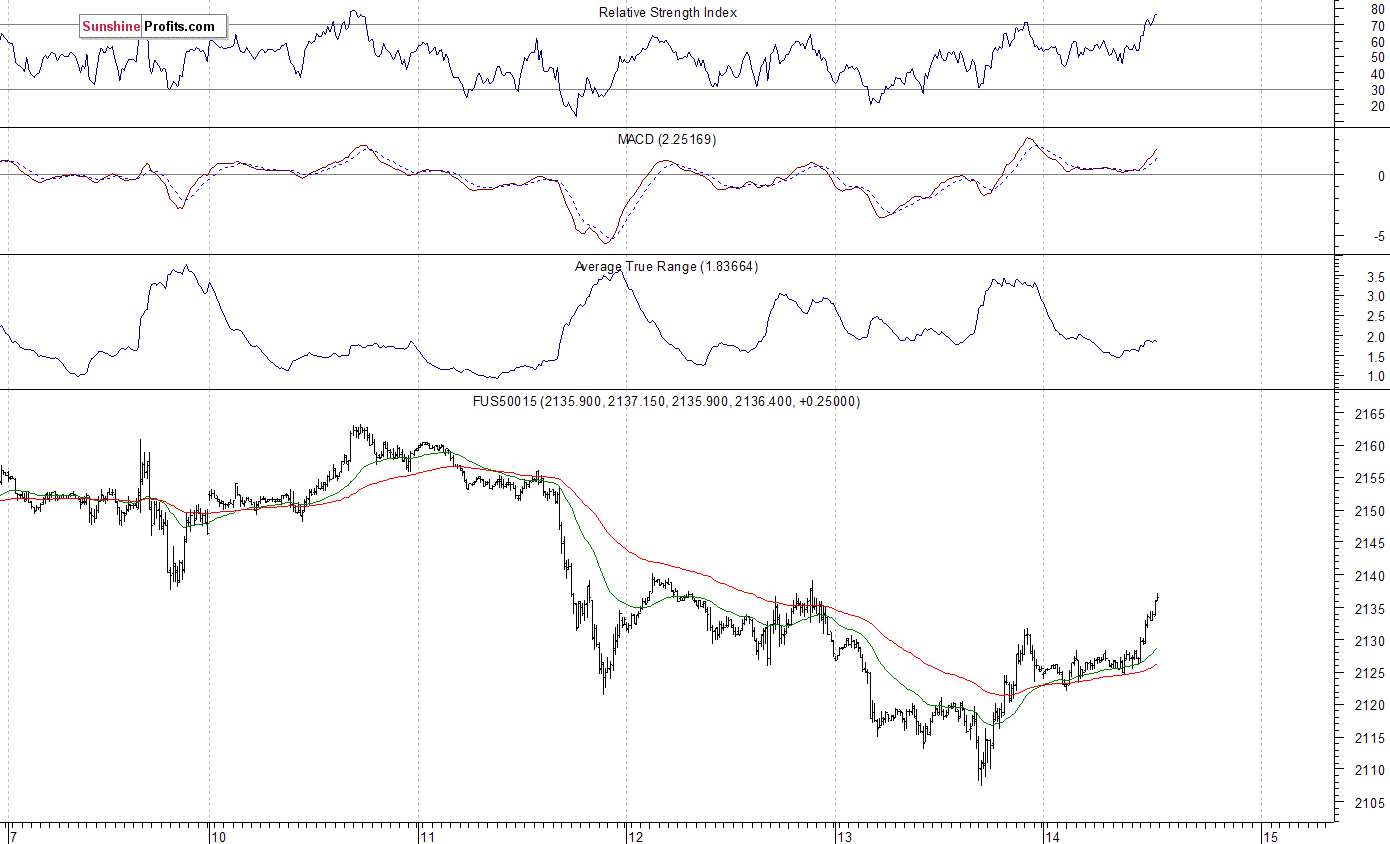Click the 2140 price axis label
Viewport: 1390px width, 844px height.
coord(1369,576)
